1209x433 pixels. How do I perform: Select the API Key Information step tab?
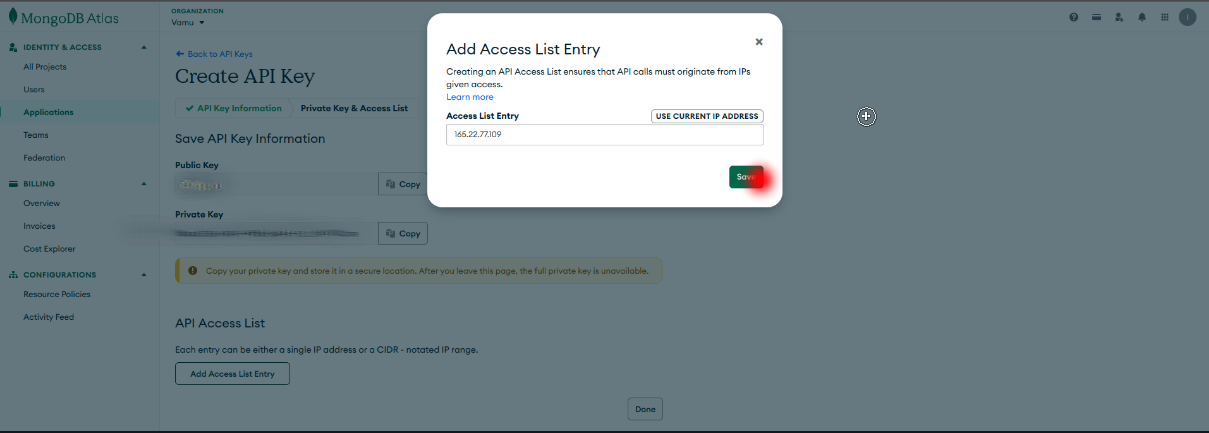point(234,108)
